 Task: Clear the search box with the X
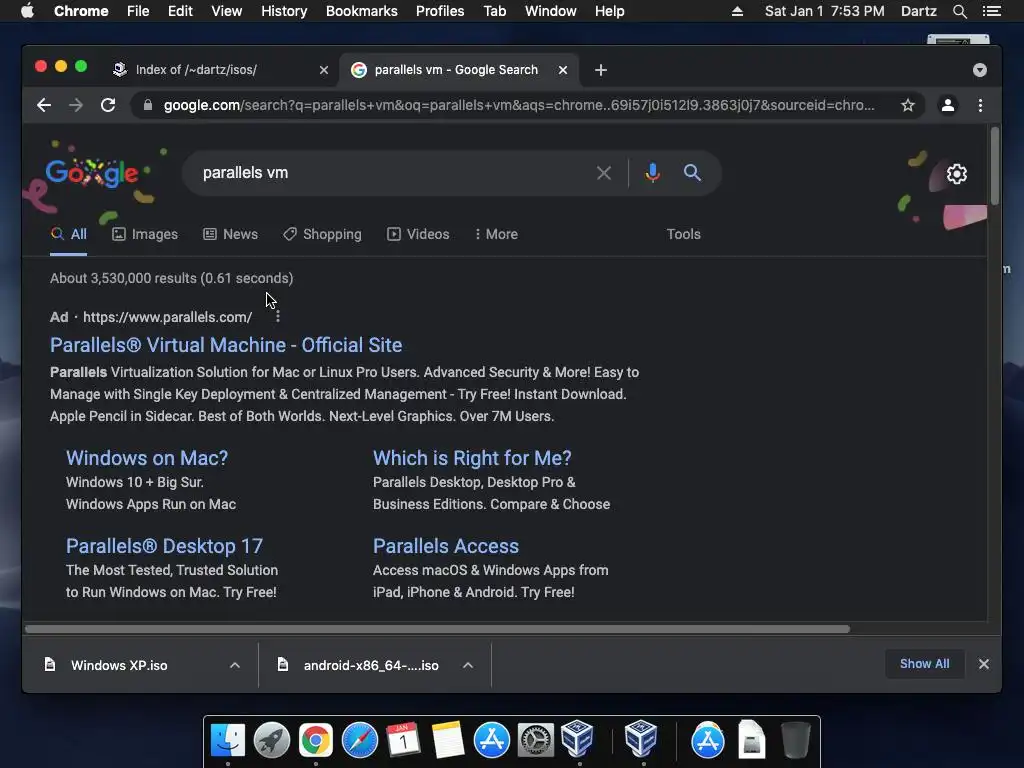pos(604,173)
